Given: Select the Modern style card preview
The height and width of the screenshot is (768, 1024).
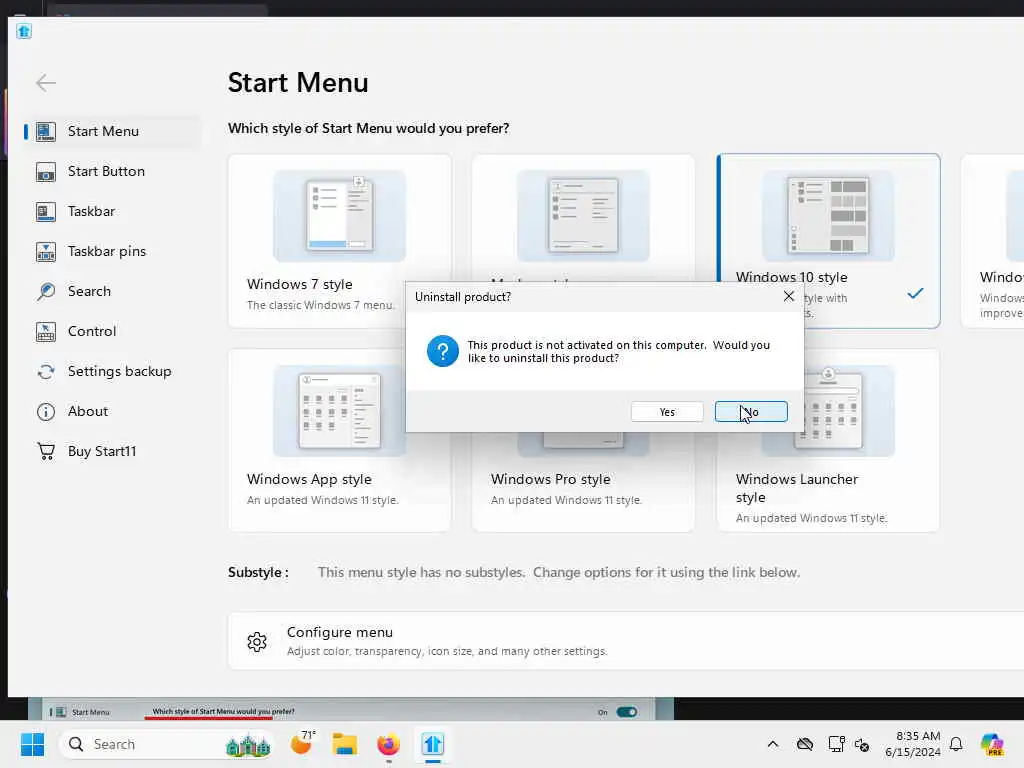Looking at the screenshot, I should [583, 216].
